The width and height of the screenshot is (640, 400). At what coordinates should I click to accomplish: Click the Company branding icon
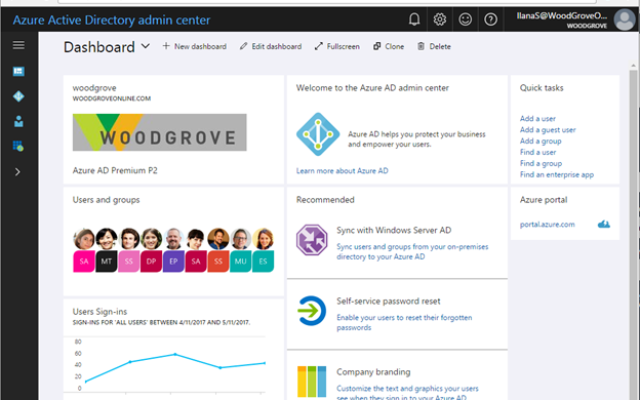click(x=312, y=382)
